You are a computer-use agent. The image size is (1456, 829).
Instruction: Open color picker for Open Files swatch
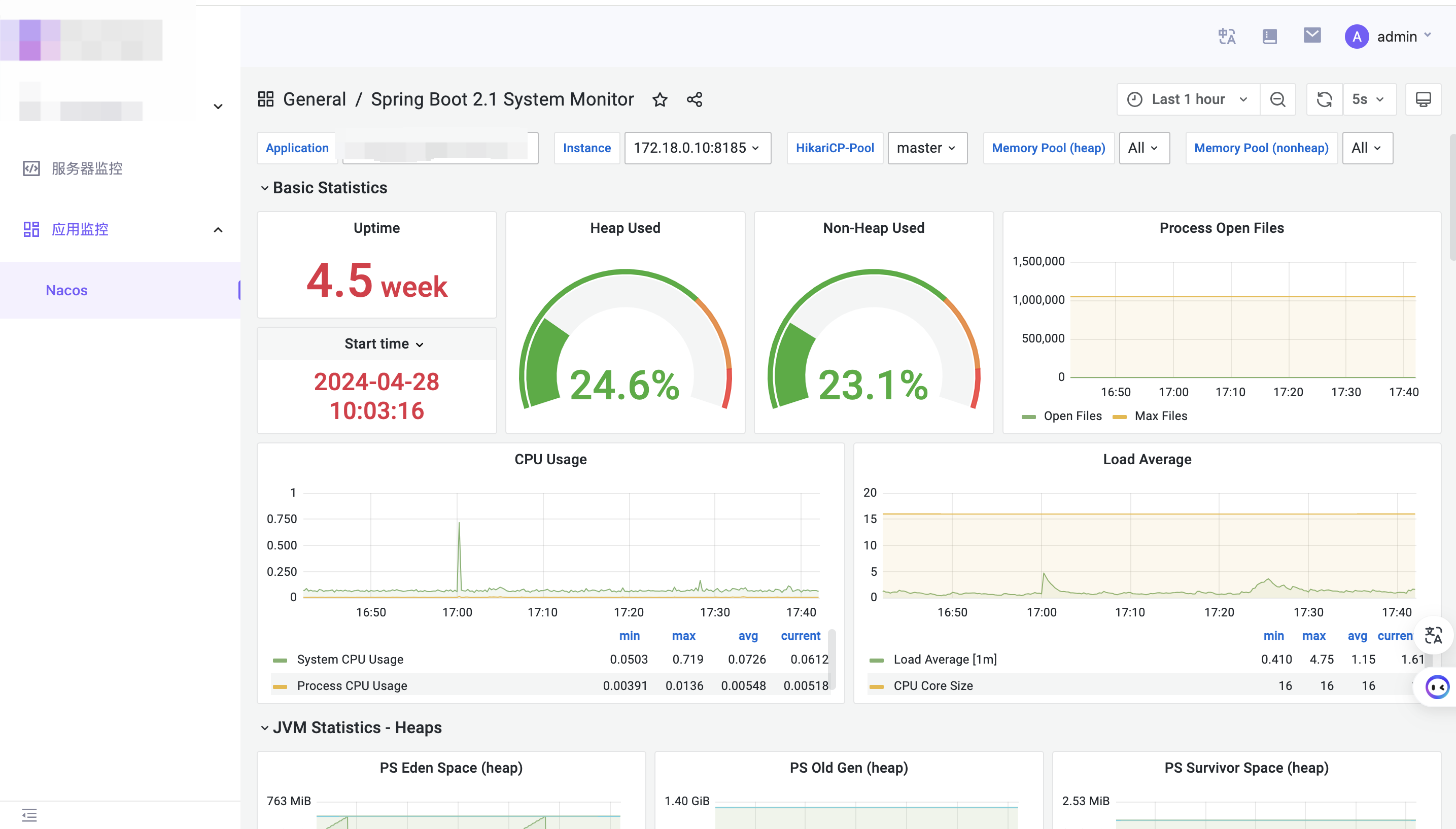click(x=1028, y=418)
